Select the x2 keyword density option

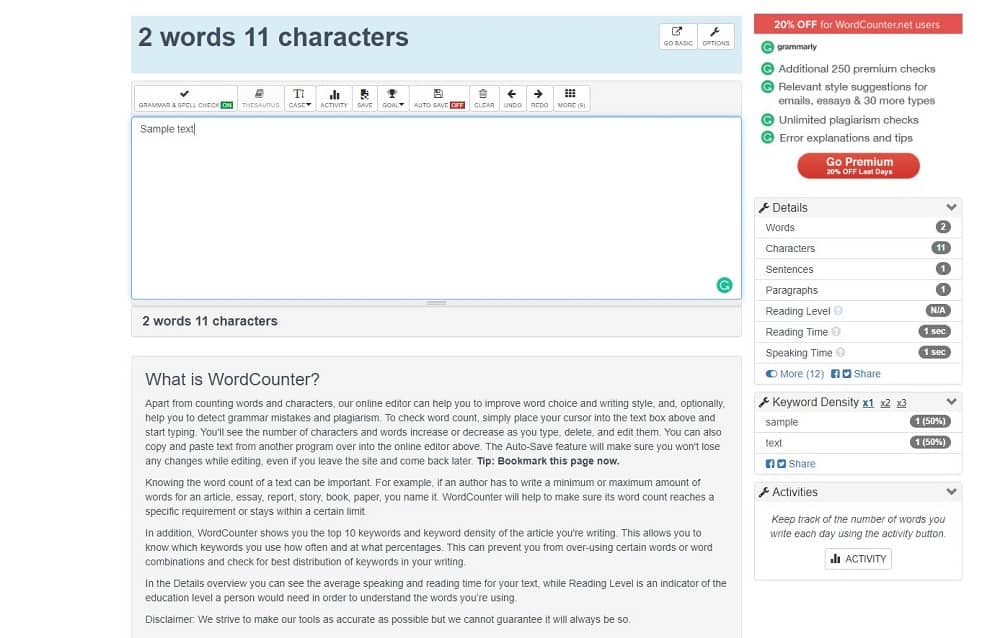tap(885, 403)
